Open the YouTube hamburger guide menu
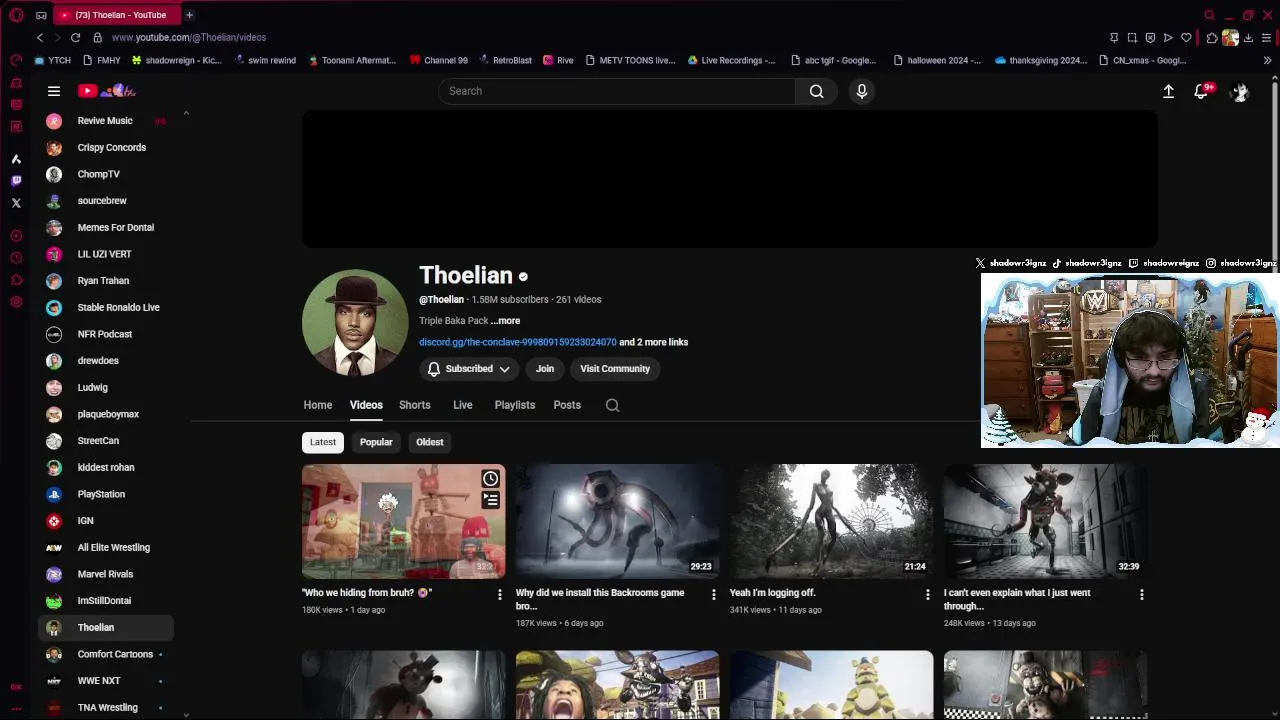1280x720 pixels. tap(54, 91)
